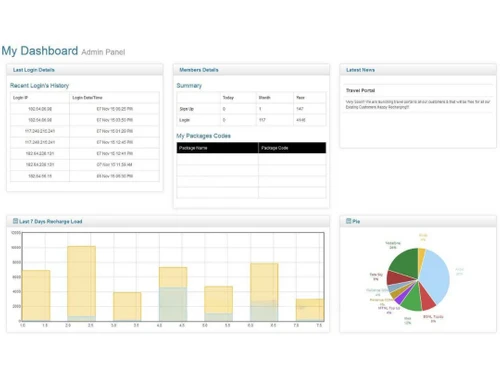500x375 pixels.
Task: Open the My Dashboard page heading
Action: [40, 51]
